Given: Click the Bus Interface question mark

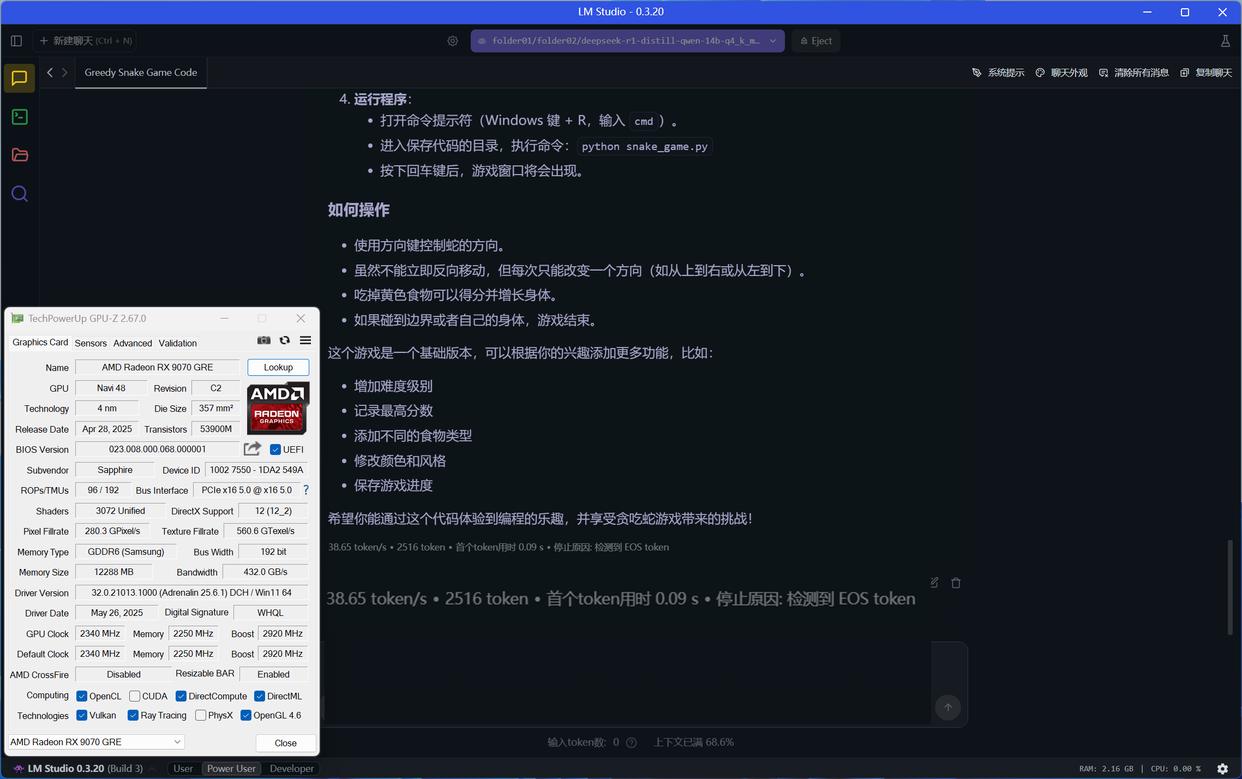Looking at the screenshot, I should tap(306, 490).
